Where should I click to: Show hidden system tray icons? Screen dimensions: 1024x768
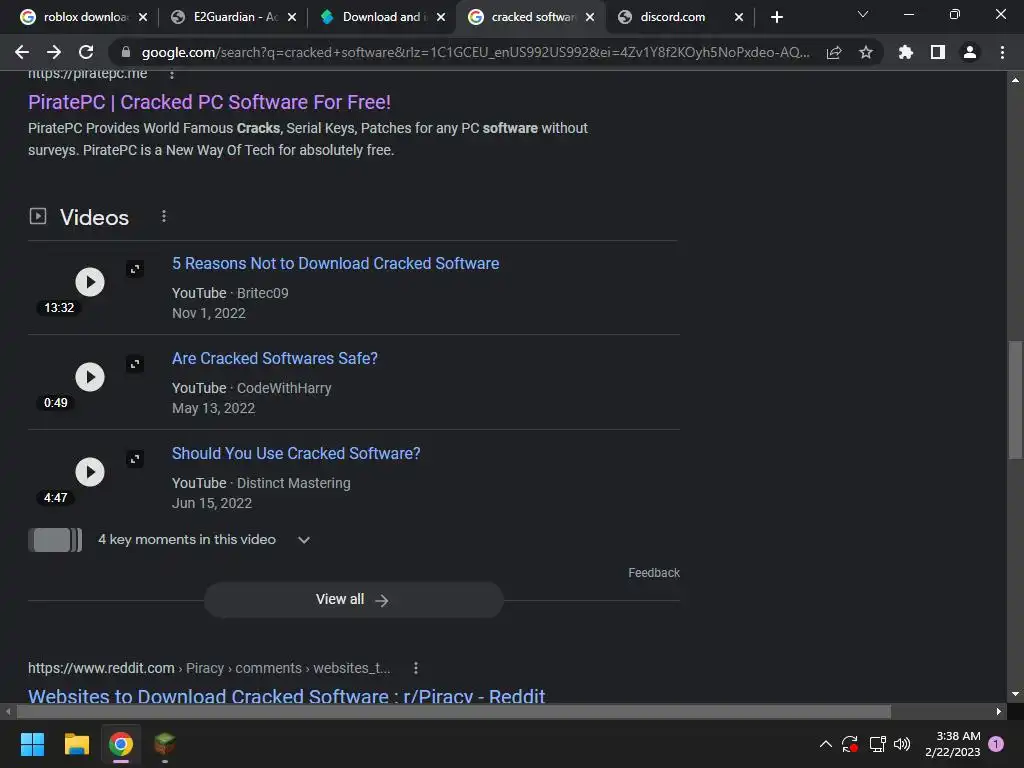click(825, 744)
